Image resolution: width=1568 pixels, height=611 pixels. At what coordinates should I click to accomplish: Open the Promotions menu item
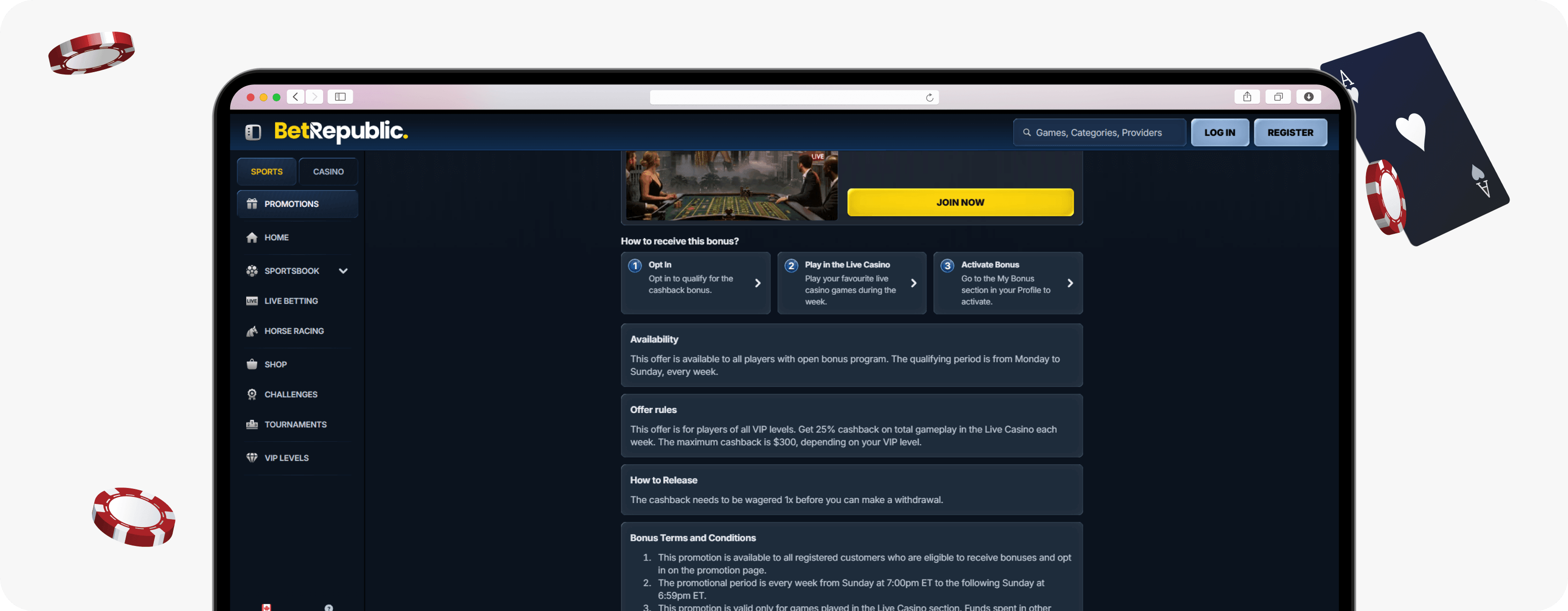point(297,204)
